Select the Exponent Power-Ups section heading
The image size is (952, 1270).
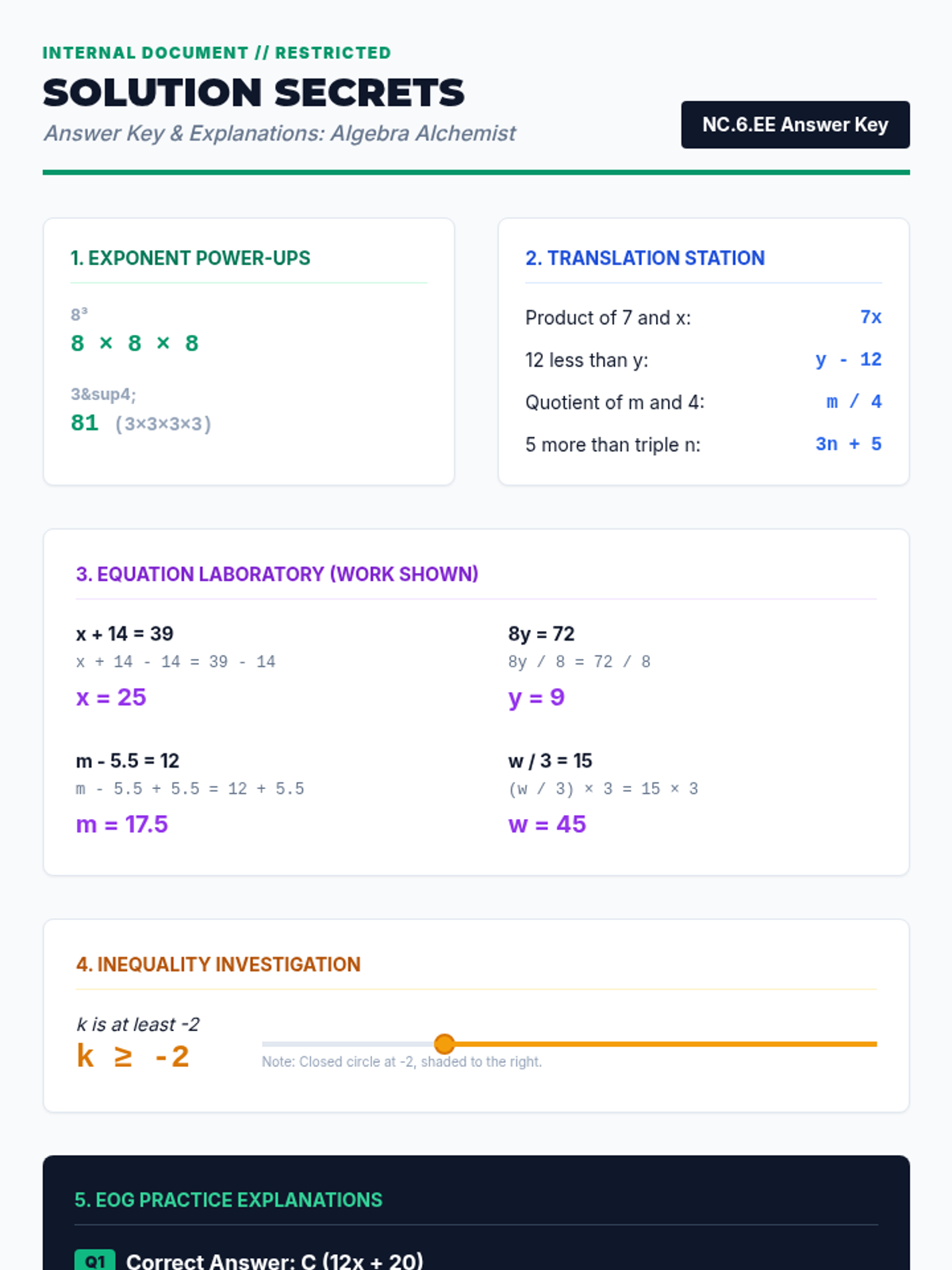(x=190, y=258)
